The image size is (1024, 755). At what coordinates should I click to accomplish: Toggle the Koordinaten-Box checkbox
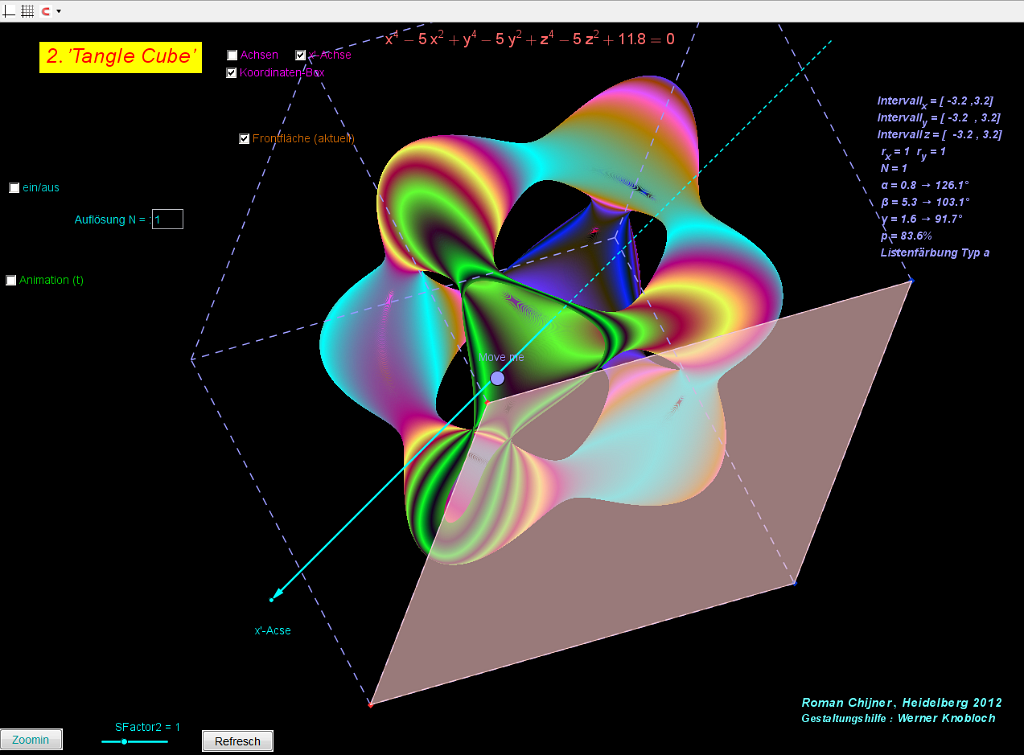click(x=232, y=72)
